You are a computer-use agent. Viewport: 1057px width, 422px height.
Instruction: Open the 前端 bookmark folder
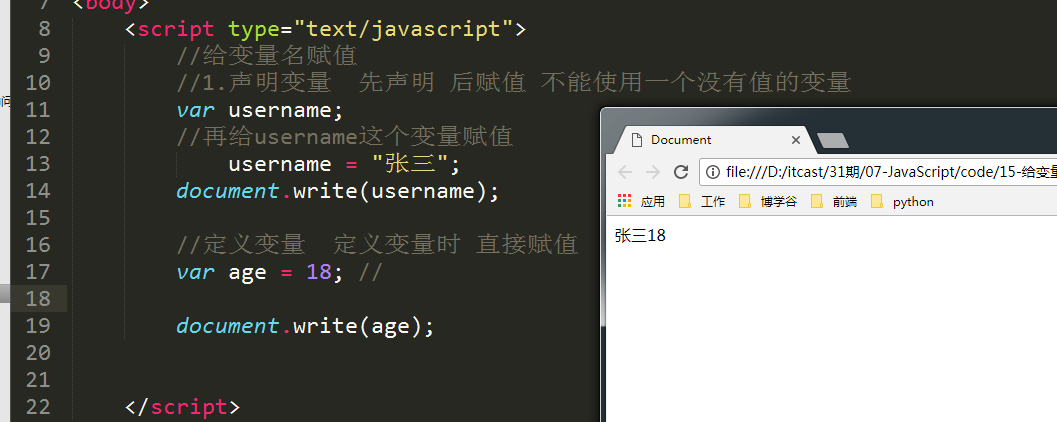pos(834,202)
